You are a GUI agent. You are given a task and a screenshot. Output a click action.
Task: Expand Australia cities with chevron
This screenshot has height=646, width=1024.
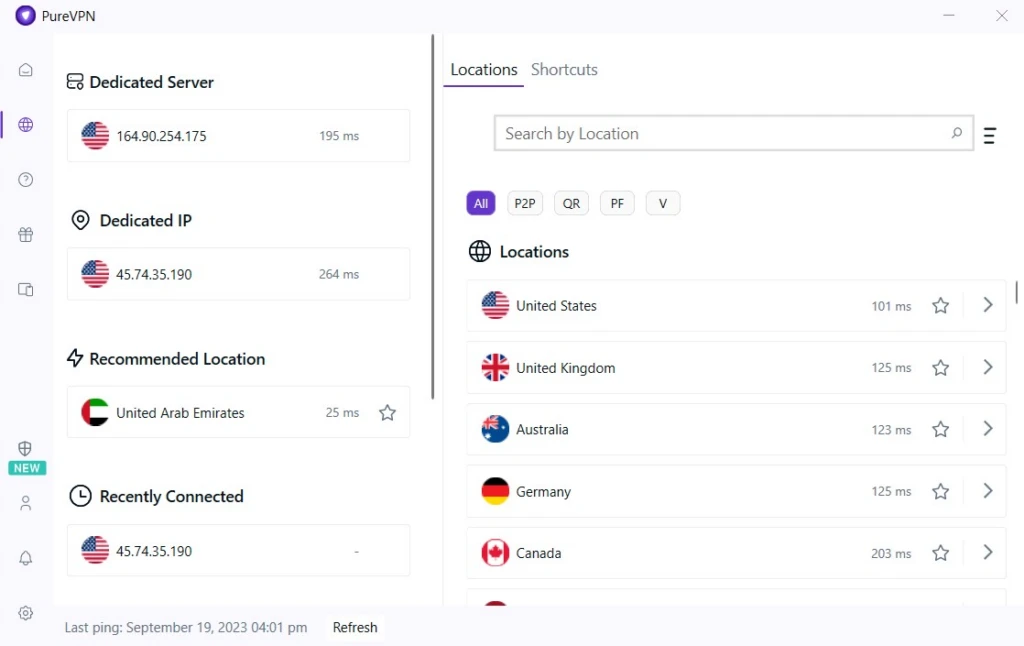987,428
